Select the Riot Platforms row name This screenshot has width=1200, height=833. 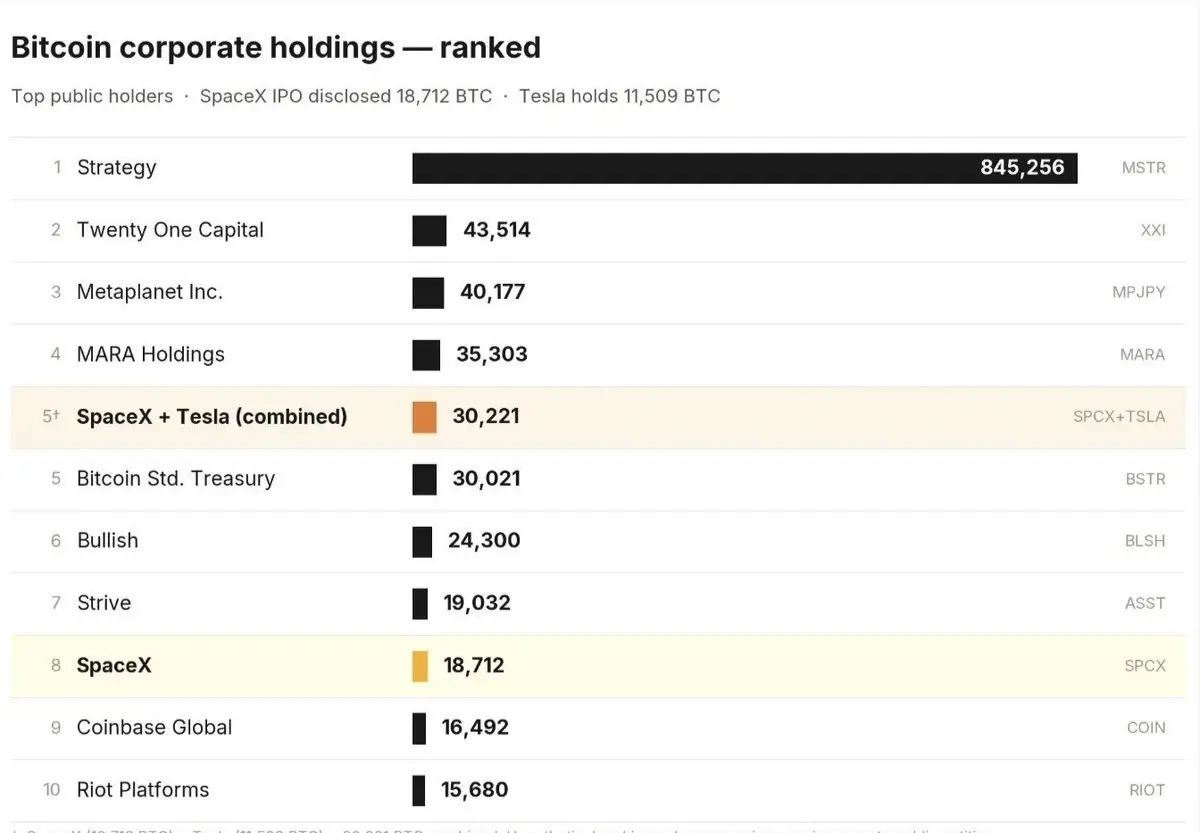(143, 790)
